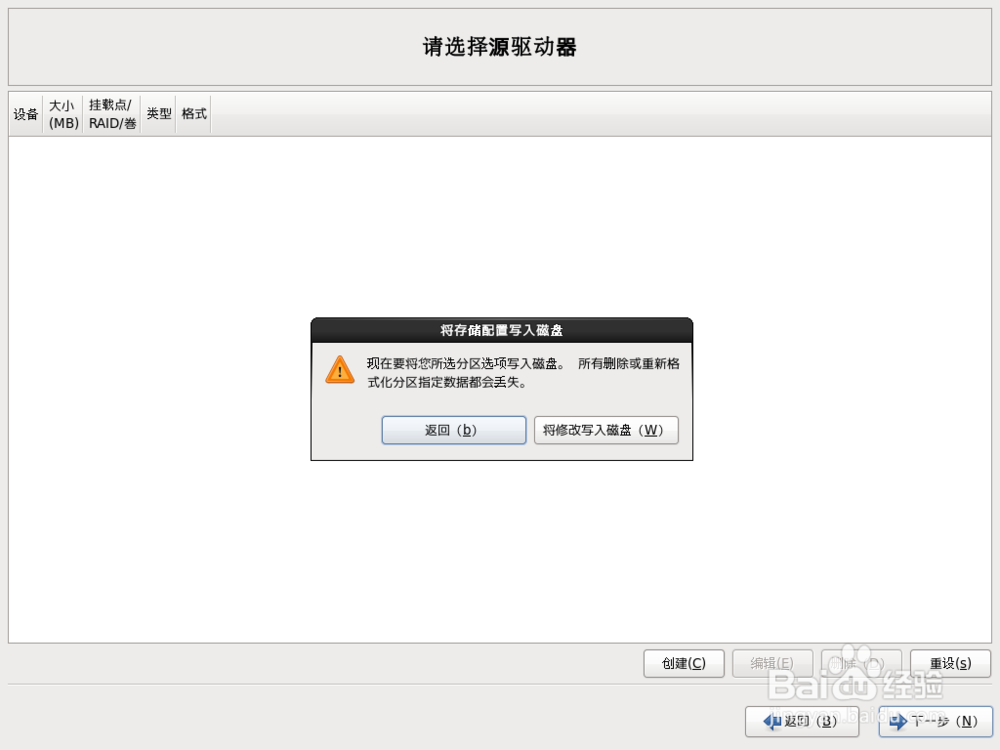
Task: Go back using the 返回(B) button
Action: (802, 721)
